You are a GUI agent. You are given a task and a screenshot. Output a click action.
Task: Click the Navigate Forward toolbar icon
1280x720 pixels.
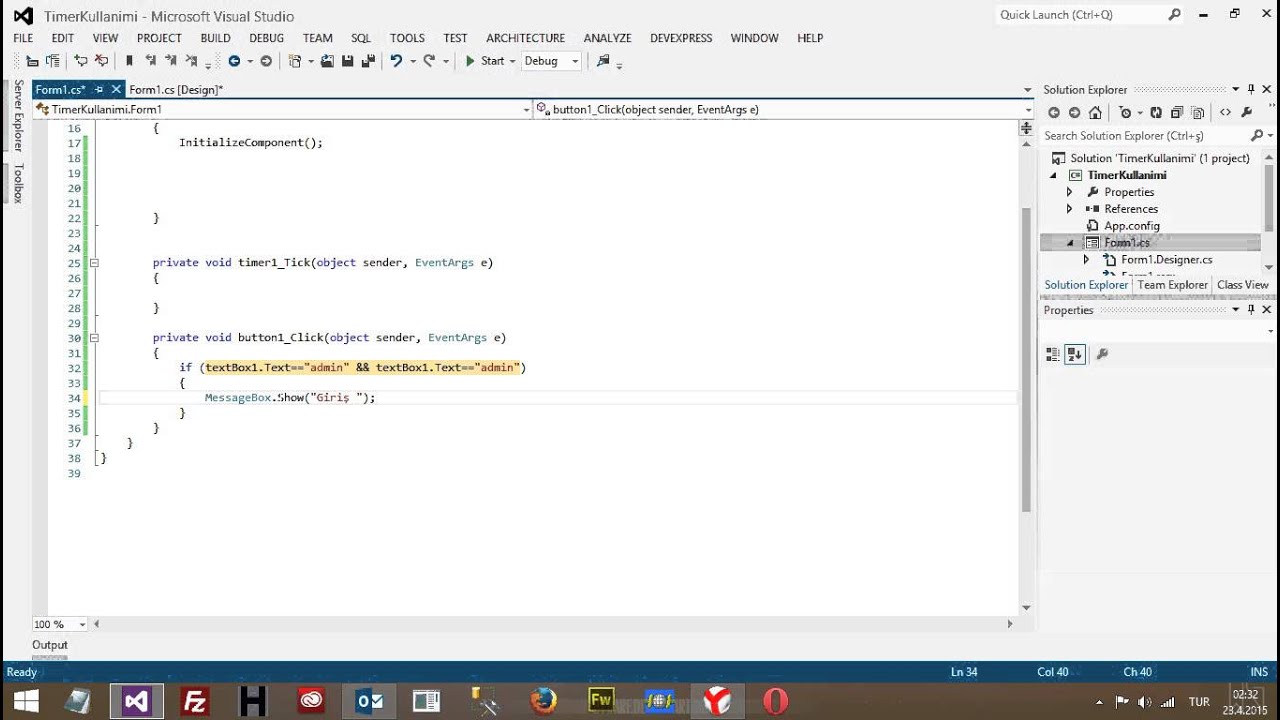(x=266, y=61)
